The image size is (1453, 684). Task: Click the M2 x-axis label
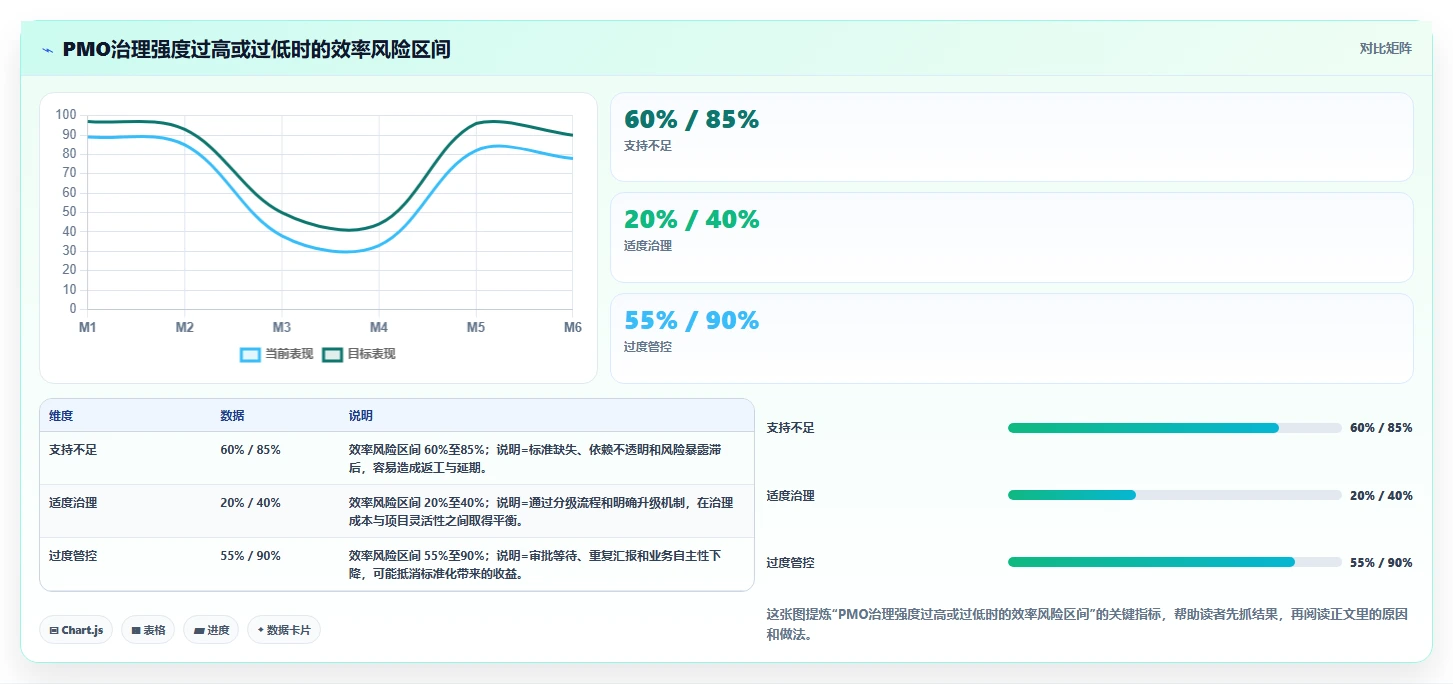185,327
